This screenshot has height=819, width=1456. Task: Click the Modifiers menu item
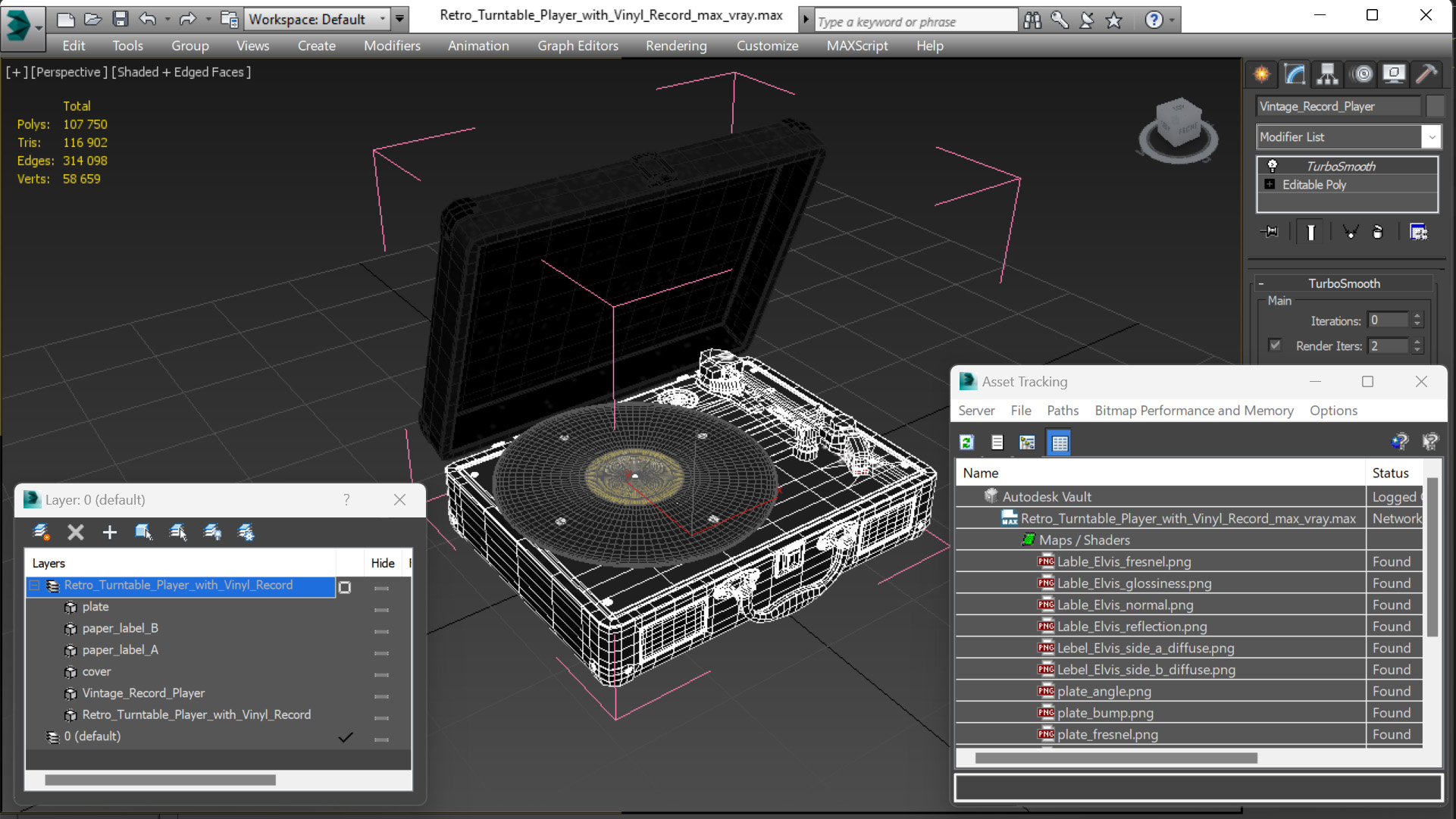(x=392, y=45)
